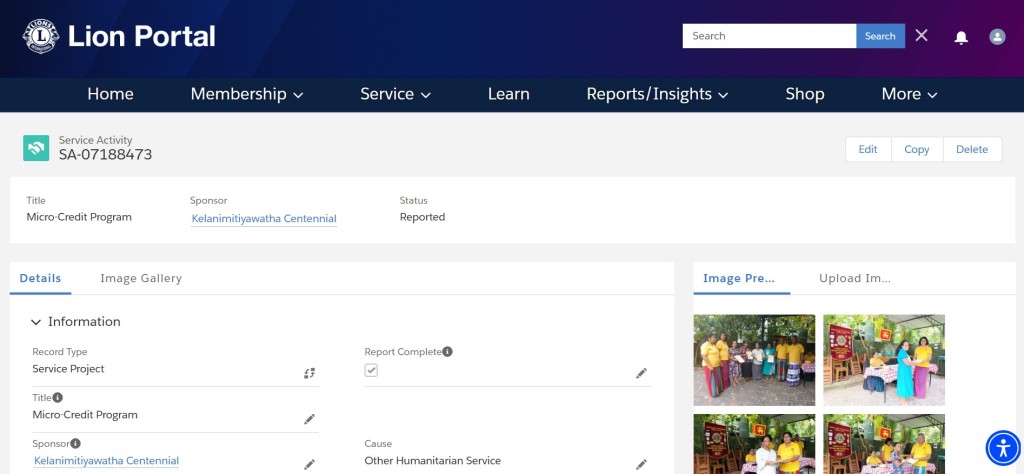Click the SA-07188473 record number
The image size is (1024, 474).
[105, 155]
